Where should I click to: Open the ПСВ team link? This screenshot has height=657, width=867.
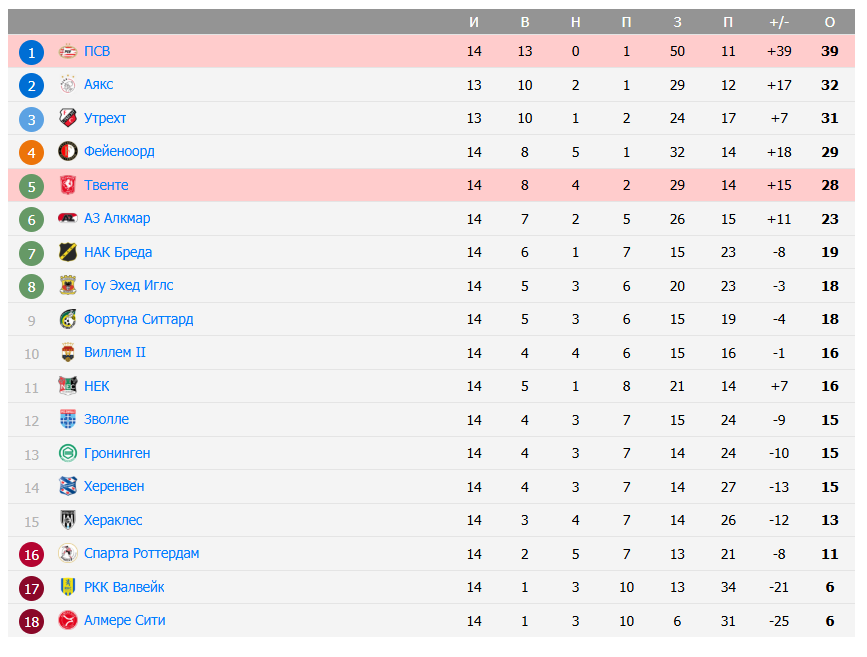click(97, 51)
